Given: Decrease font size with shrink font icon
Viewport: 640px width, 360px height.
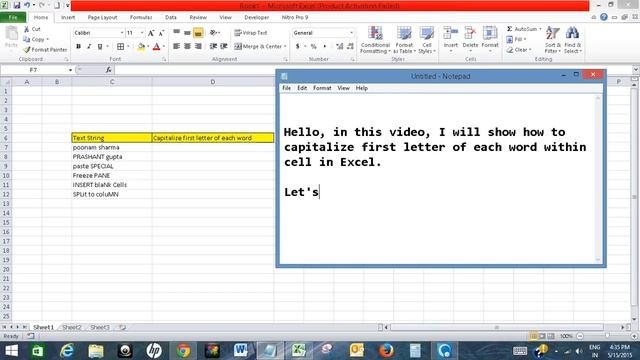Looking at the screenshot, I should click(161, 33).
